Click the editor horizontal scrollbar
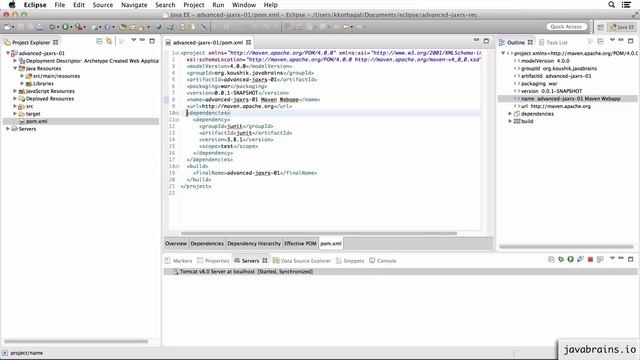This screenshot has height=360, width=640. pos(319,233)
